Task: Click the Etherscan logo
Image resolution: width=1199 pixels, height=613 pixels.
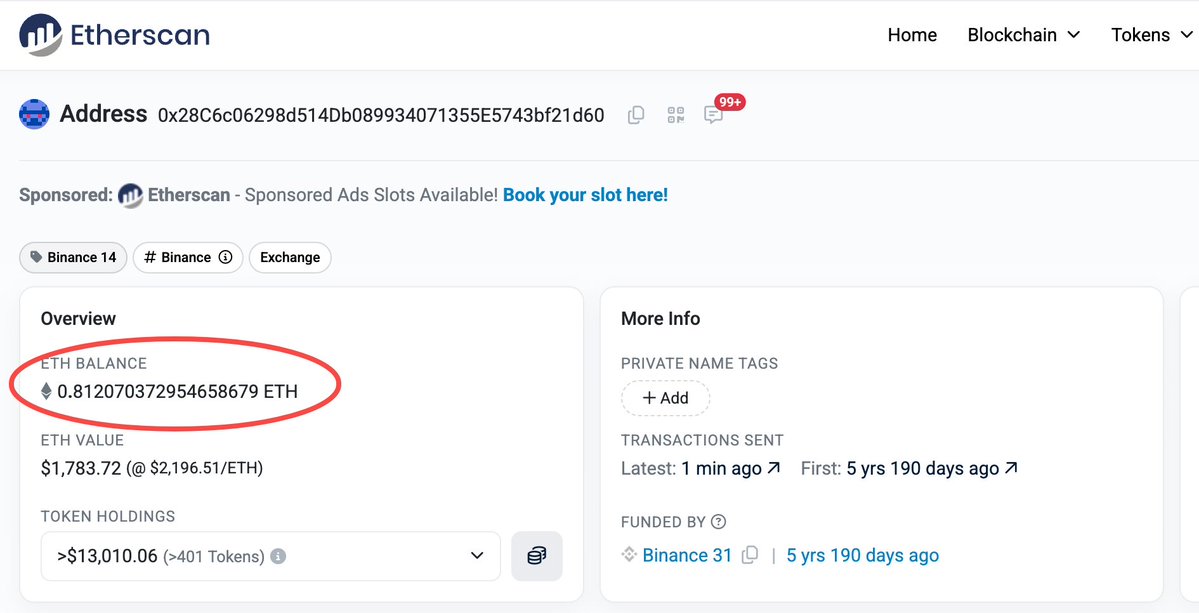Action: [x=114, y=35]
